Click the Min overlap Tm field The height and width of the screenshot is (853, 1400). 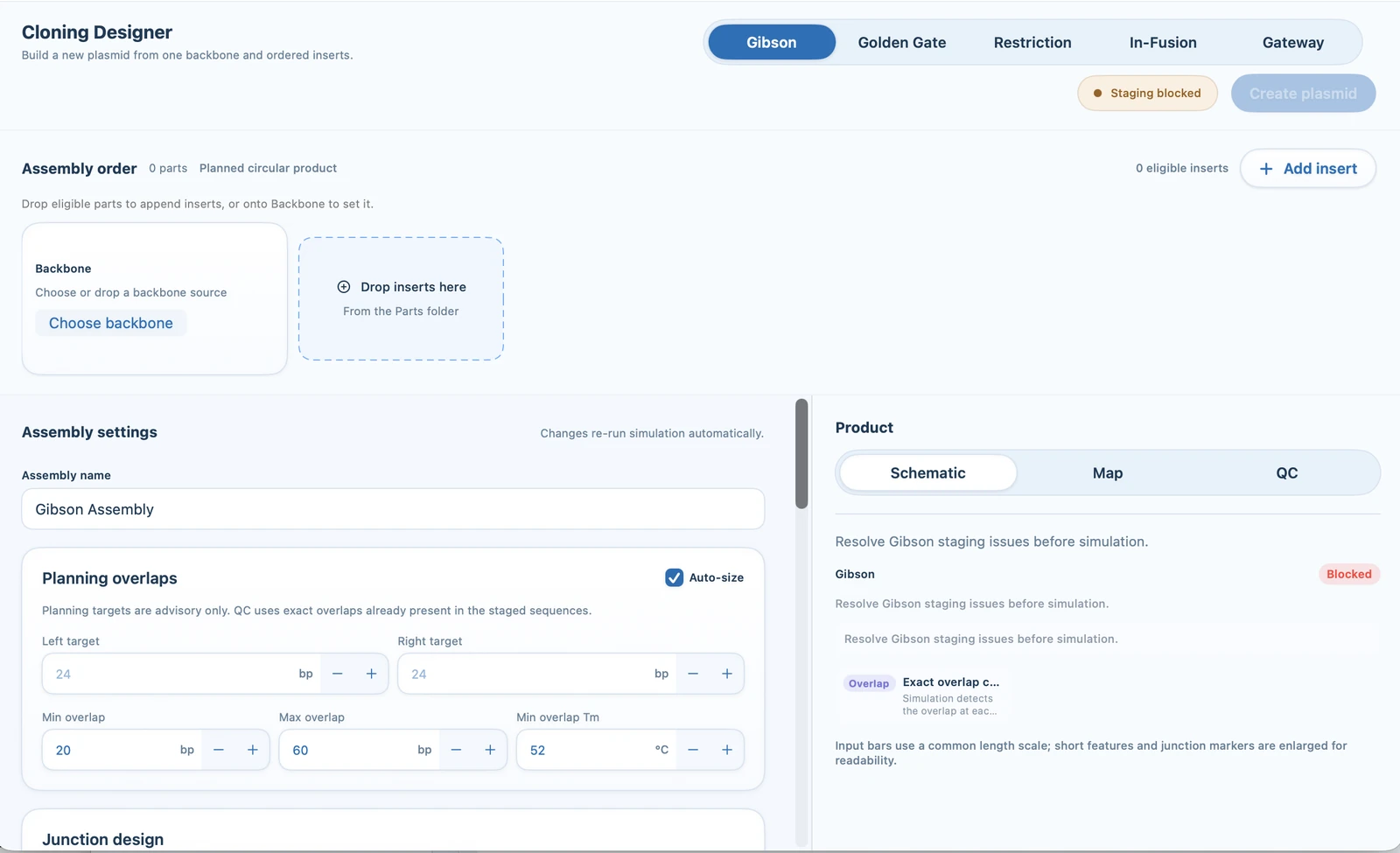click(597, 750)
